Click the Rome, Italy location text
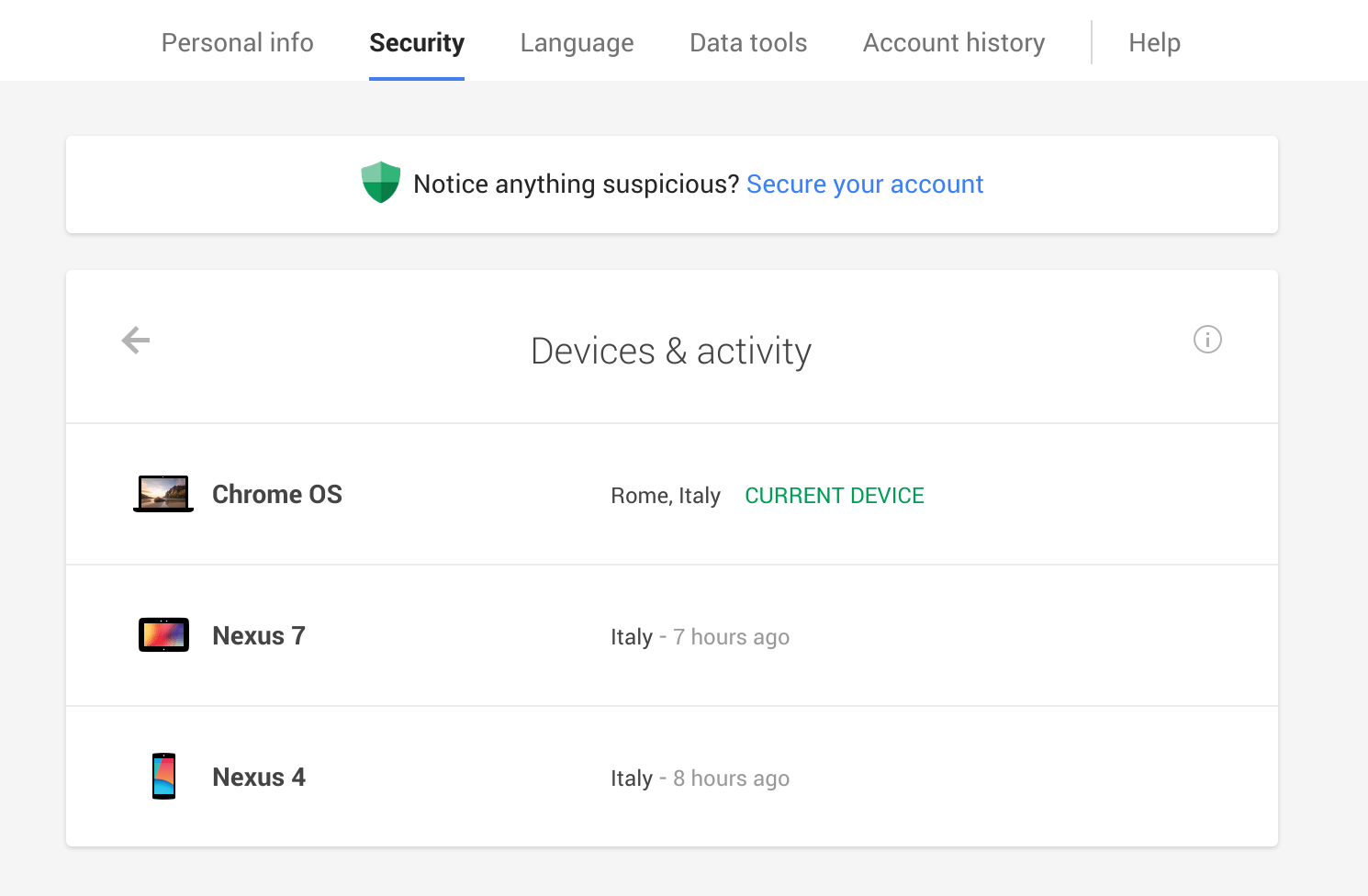 tap(666, 495)
